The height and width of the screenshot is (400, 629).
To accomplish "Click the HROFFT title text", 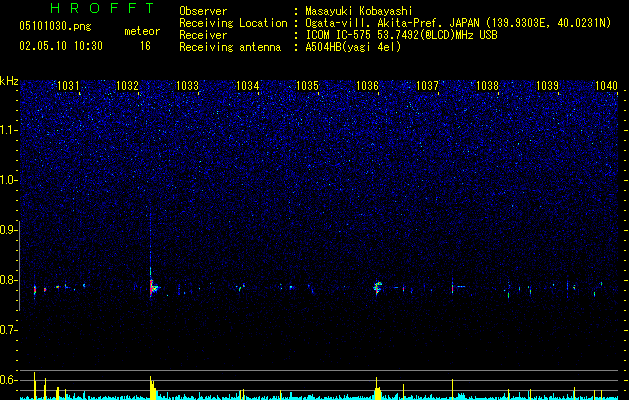I will [103, 8].
